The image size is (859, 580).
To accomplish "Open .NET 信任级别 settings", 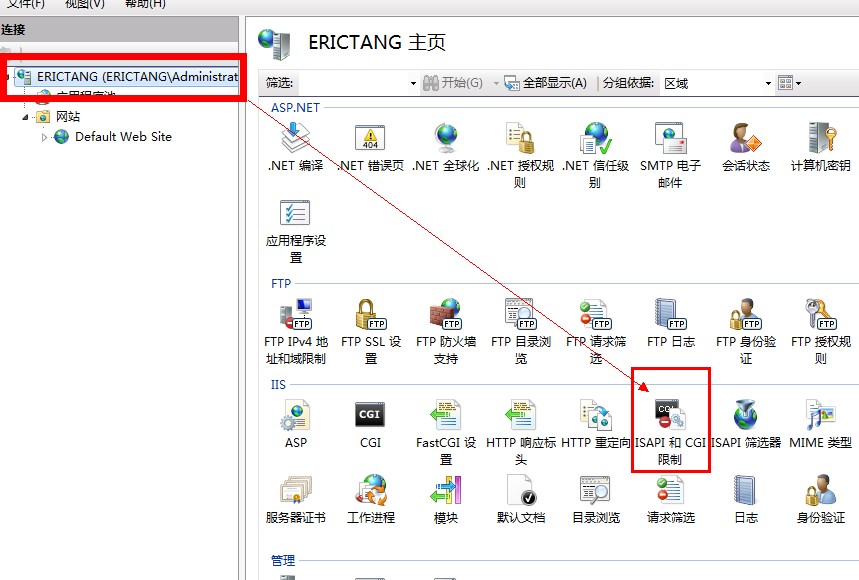I will (x=595, y=155).
